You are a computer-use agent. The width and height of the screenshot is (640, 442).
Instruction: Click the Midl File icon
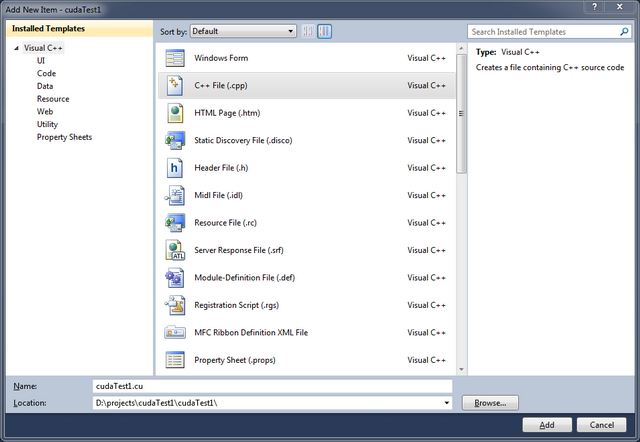[175, 195]
